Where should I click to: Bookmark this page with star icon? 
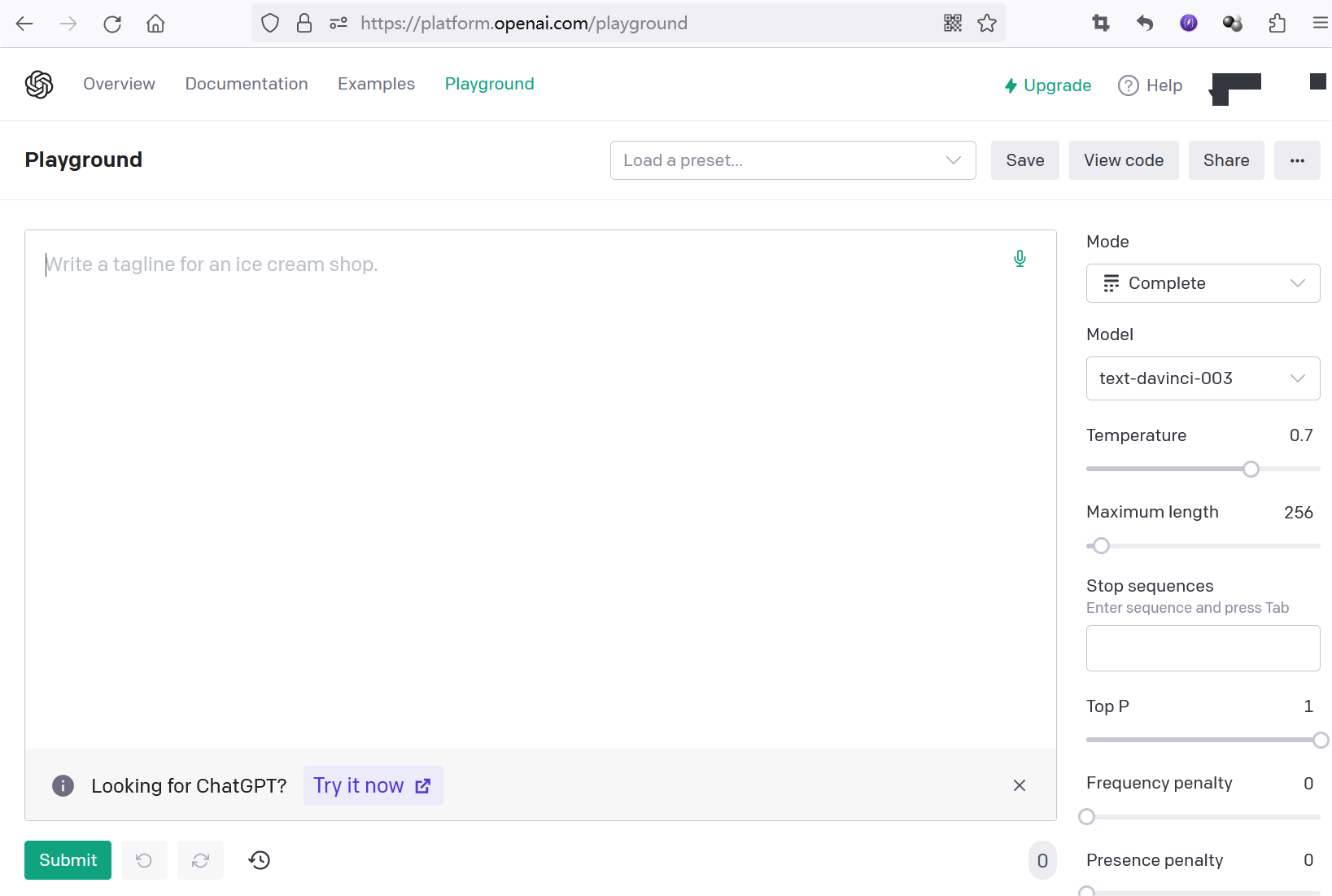coord(987,24)
